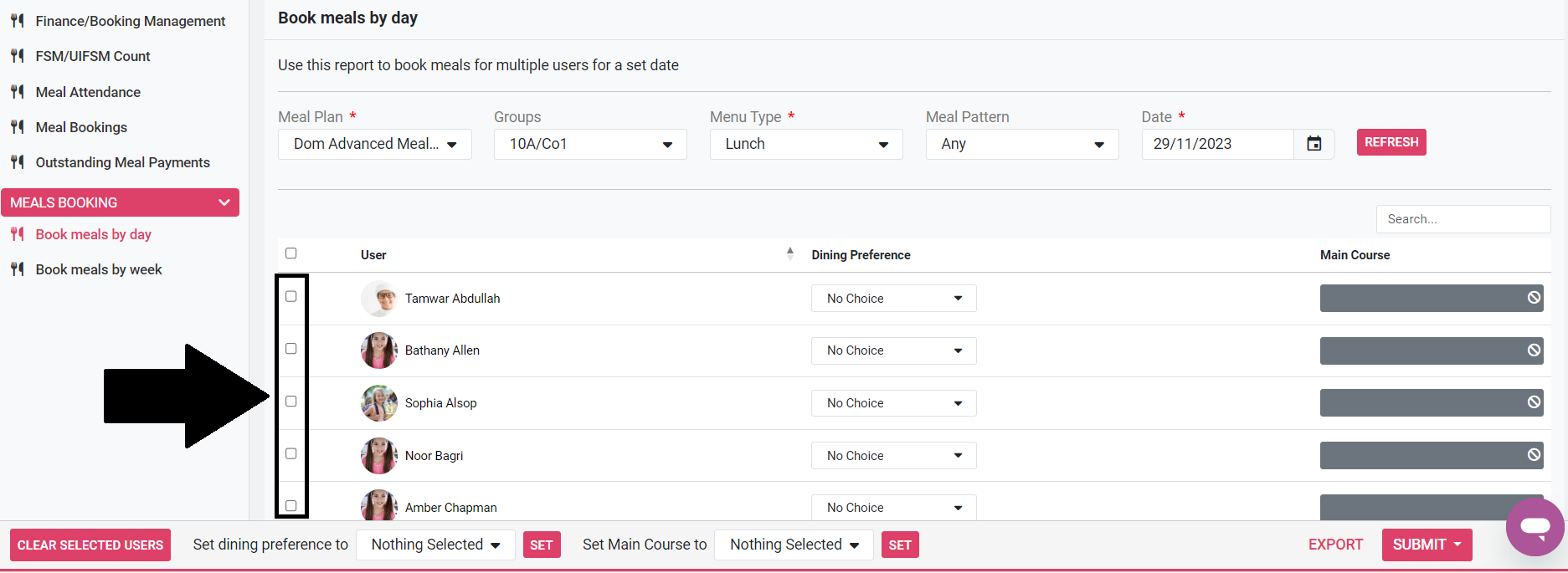
Task: Click into the Search field
Action: coord(1463,219)
